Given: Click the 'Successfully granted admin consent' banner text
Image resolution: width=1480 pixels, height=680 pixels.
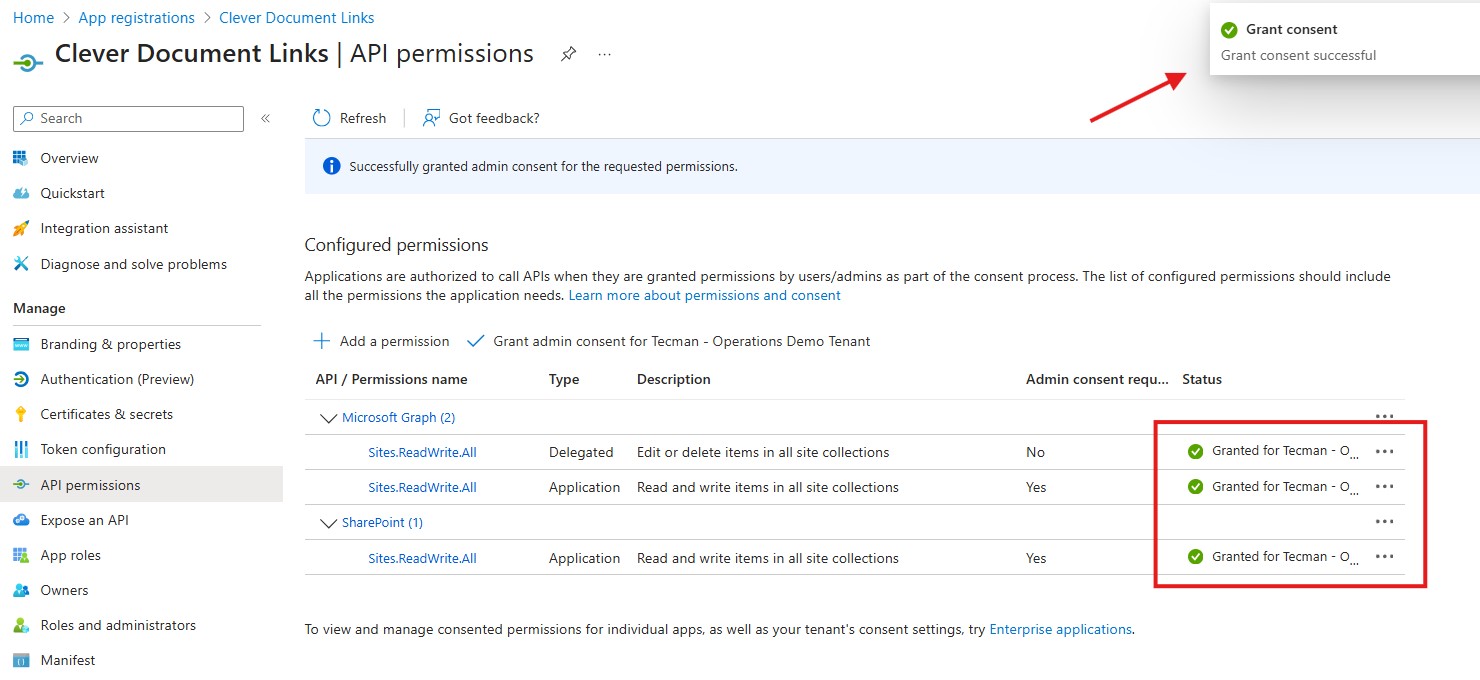Looking at the screenshot, I should pyautogui.click(x=543, y=166).
